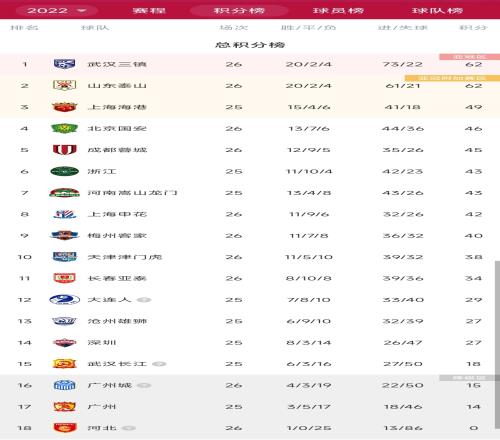Click the 武汉三镇 team logo
The image size is (500, 440).
[64, 64]
